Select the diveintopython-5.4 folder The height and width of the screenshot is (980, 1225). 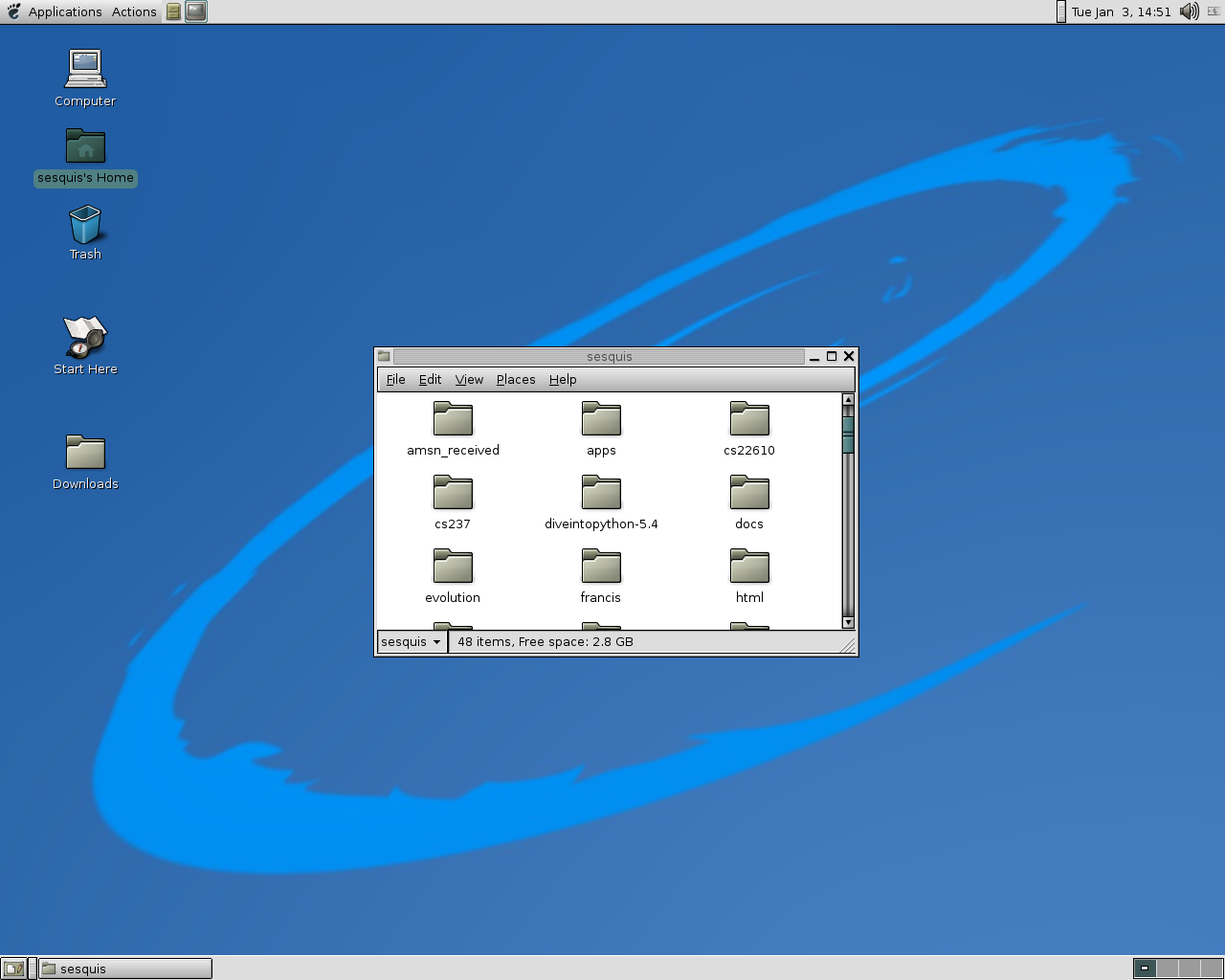coord(601,493)
